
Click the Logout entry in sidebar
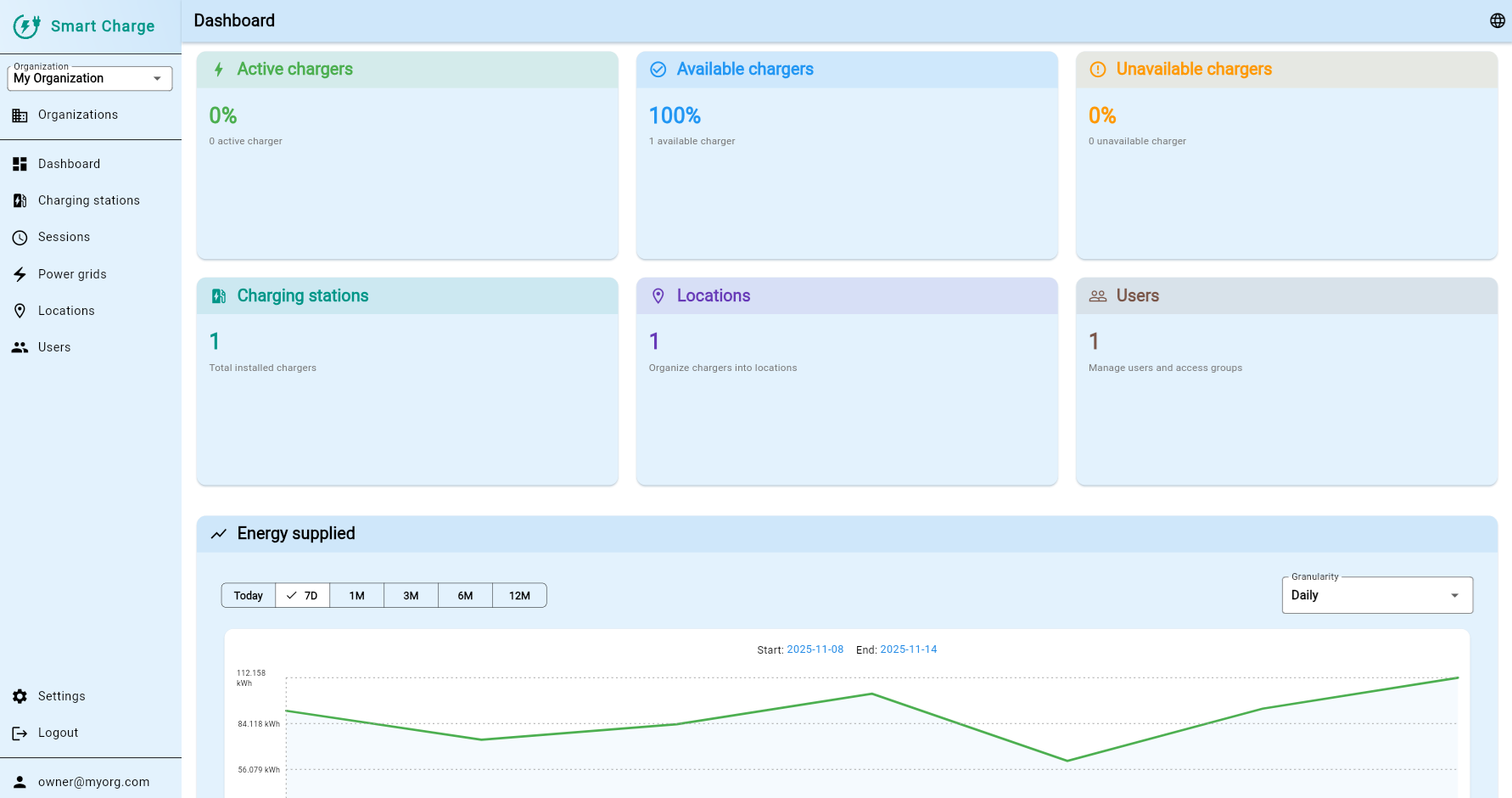coord(58,733)
